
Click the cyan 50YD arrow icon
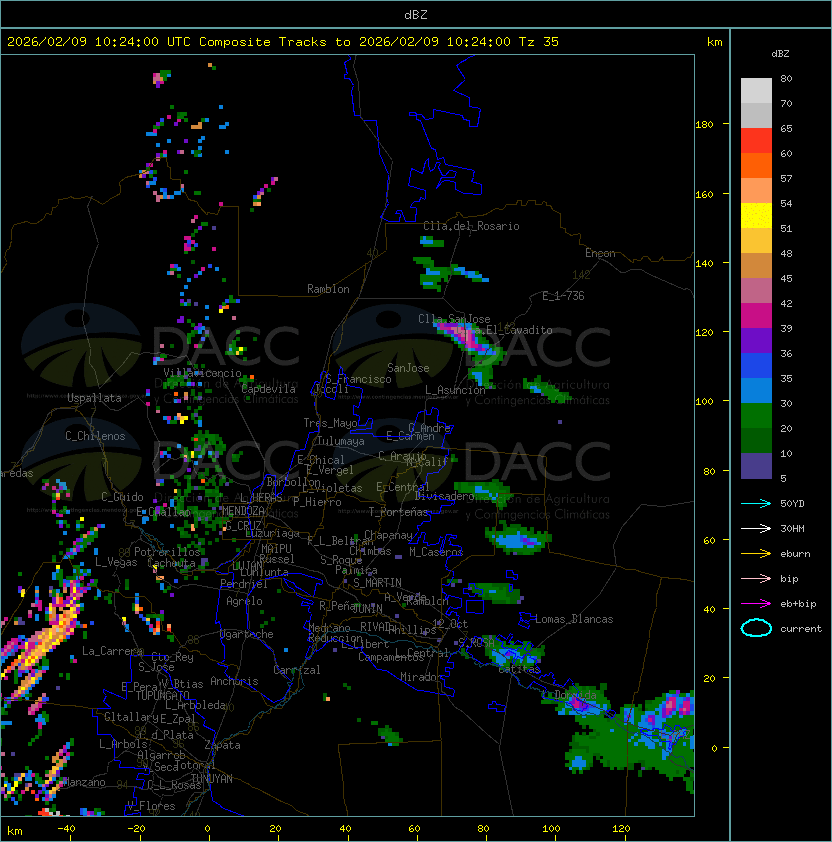pyautogui.click(x=756, y=503)
